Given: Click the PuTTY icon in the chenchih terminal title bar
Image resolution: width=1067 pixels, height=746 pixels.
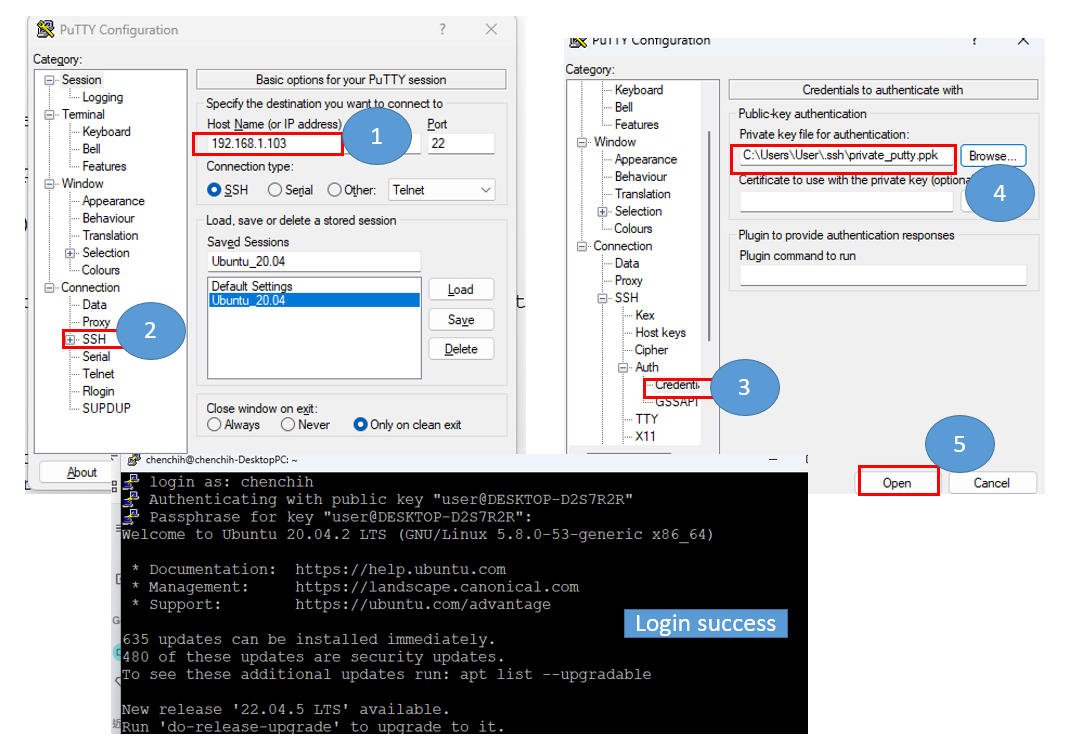Looking at the screenshot, I should point(134,460).
